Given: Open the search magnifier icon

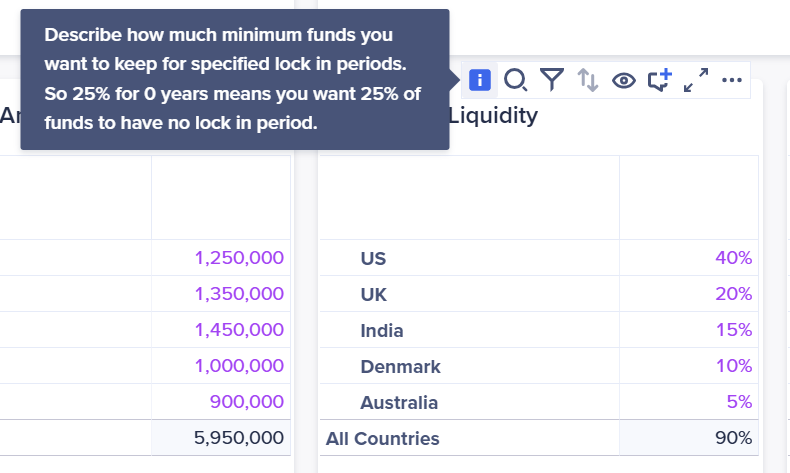Looking at the screenshot, I should click(x=515, y=80).
